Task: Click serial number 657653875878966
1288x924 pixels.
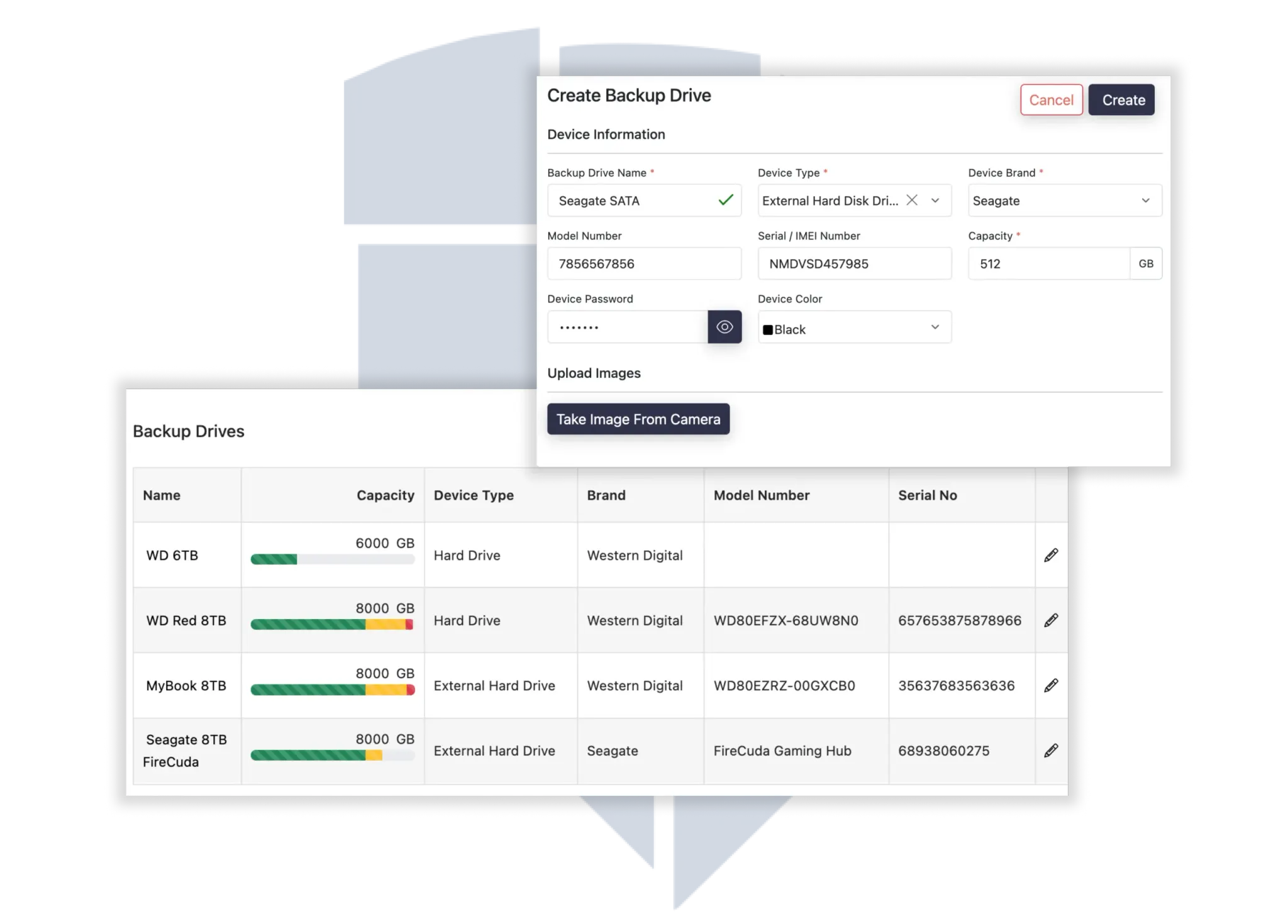Action: pos(960,621)
